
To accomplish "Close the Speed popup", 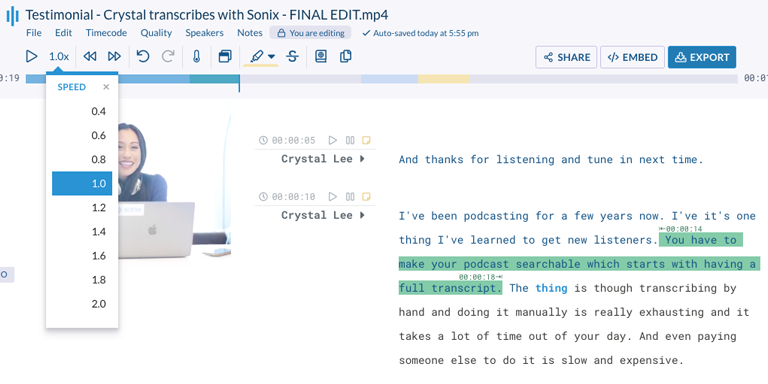I will coord(106,87).
